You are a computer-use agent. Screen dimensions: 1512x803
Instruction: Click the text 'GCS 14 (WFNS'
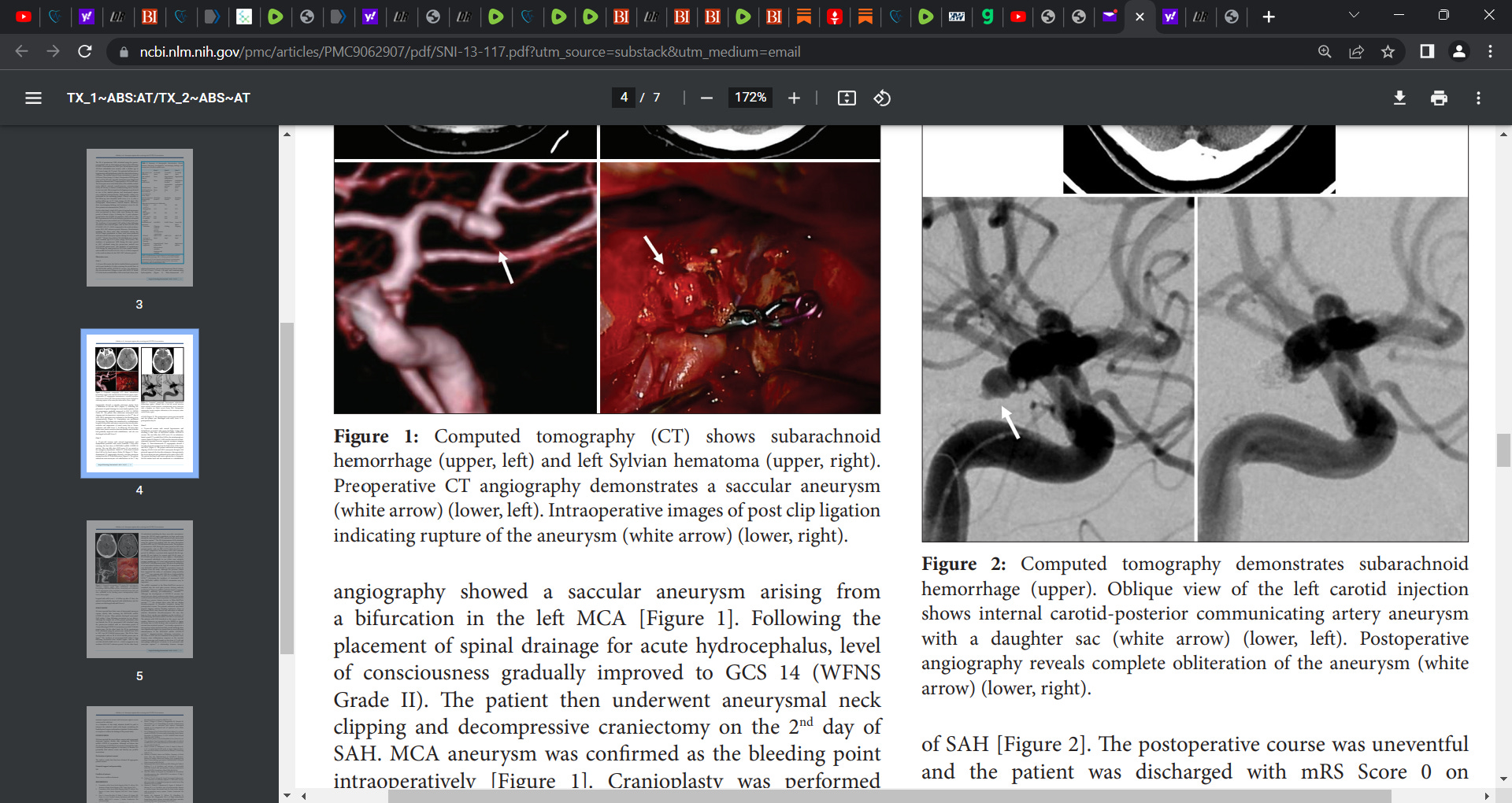802,672
